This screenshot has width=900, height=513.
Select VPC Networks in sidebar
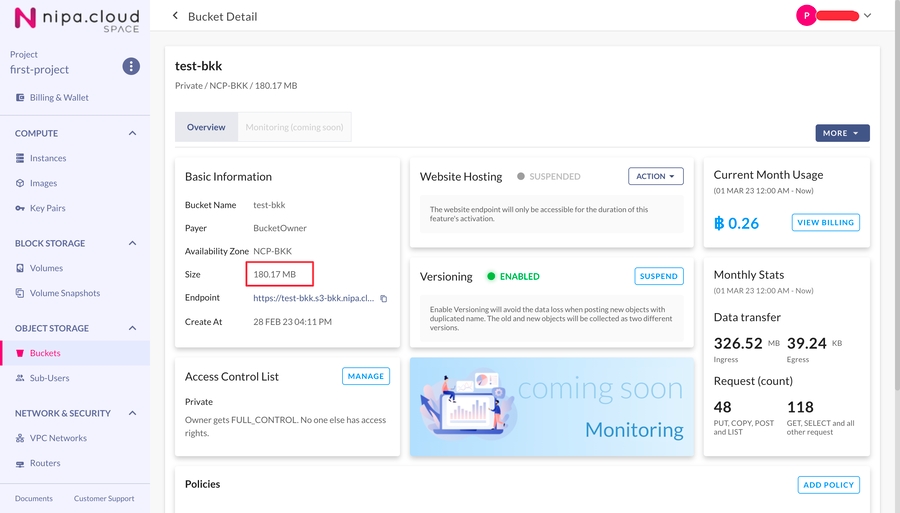tap(58, 438)
